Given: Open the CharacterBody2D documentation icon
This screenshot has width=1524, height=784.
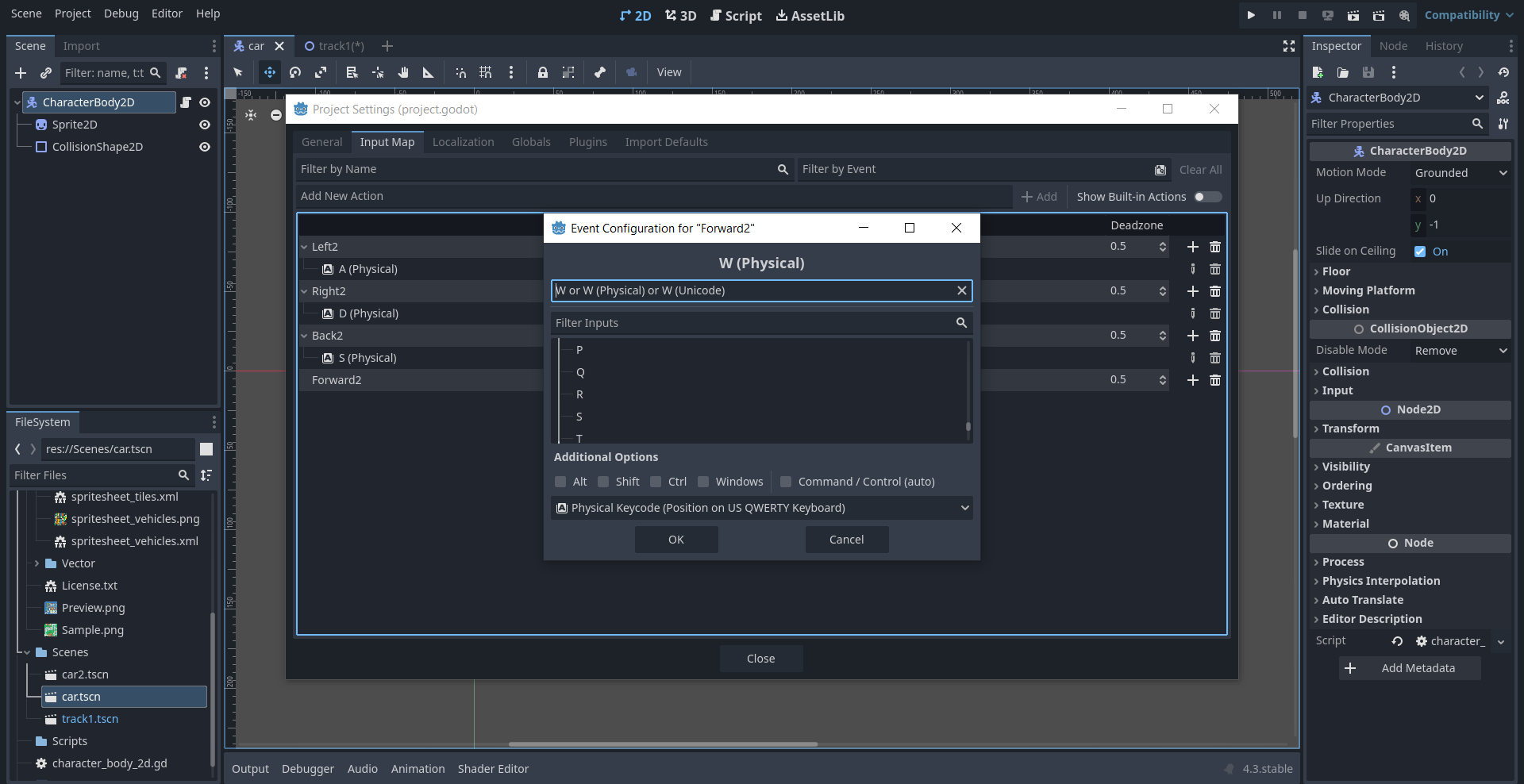Looking at the screenshot, I should click(x=1503, y=98).
